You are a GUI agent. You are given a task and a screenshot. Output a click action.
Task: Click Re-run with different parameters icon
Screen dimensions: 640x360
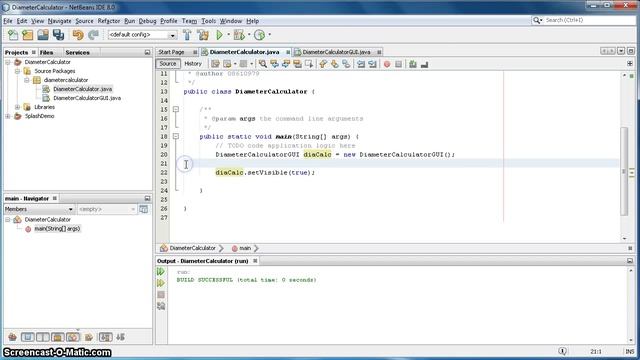(x=161, y=283)
